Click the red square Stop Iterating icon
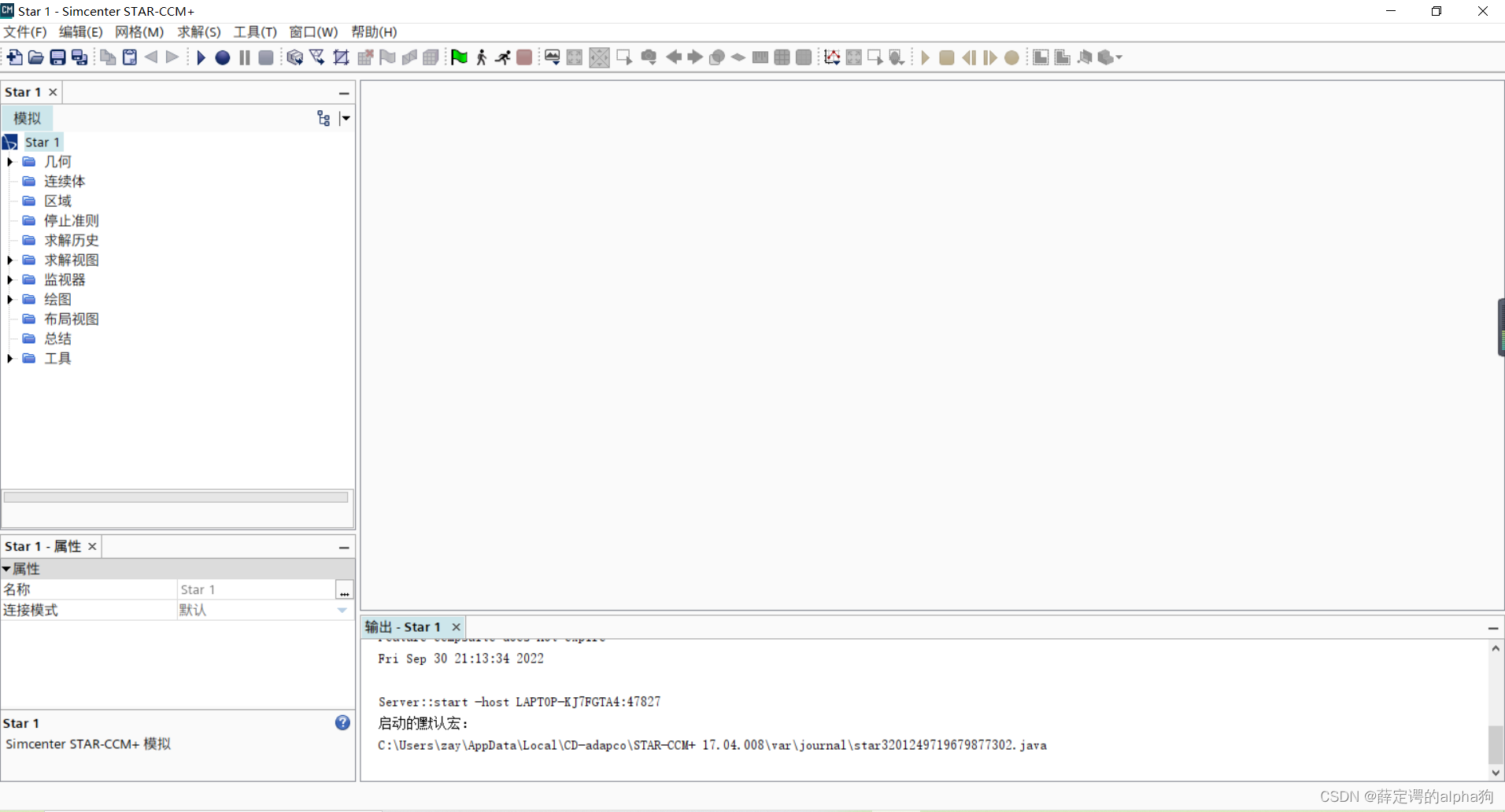 point(524,57)
